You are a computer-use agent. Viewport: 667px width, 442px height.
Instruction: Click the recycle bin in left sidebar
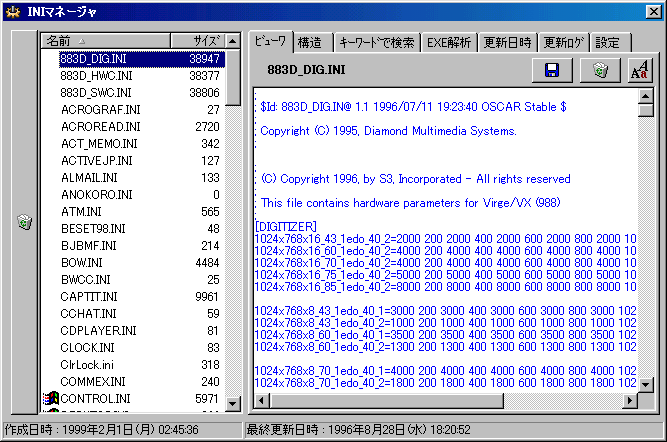coord(25,222)
